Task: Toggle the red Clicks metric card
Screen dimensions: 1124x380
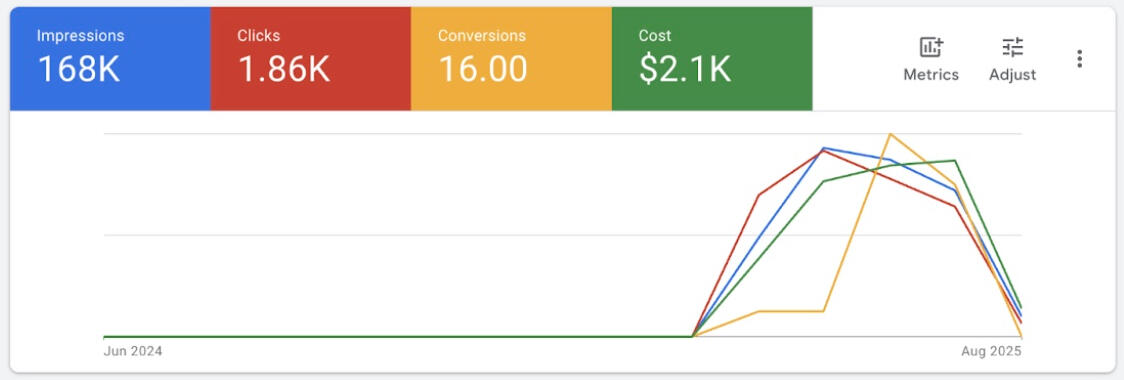Action: (x=310, y=59)
